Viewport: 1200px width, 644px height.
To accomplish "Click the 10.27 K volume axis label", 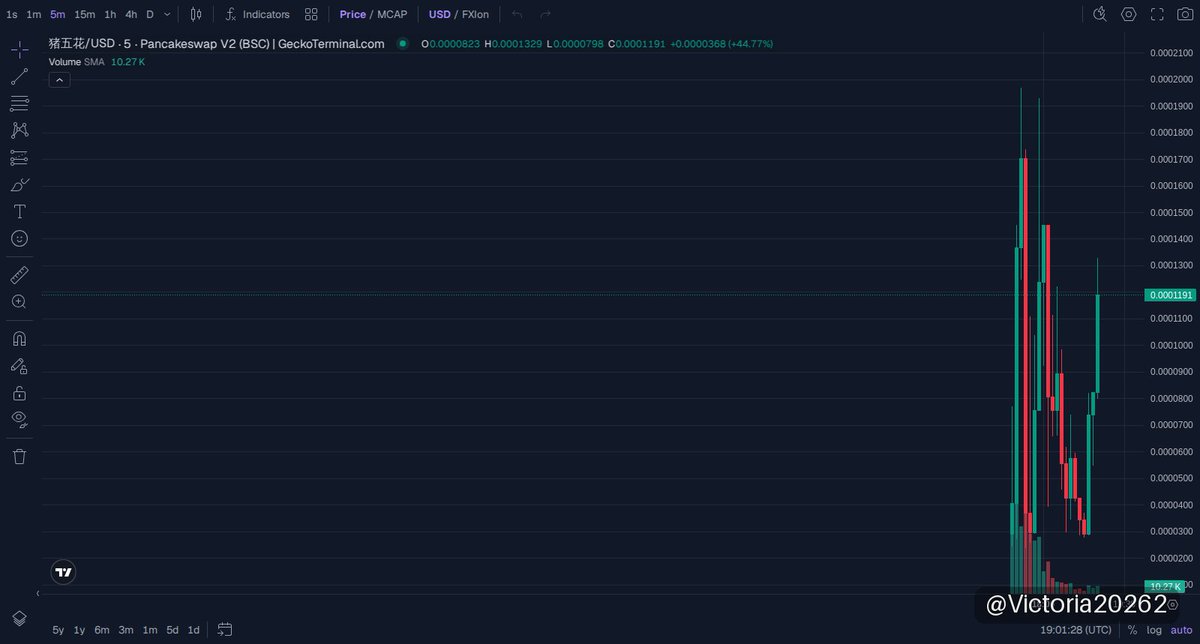I will pos(1165,586).
